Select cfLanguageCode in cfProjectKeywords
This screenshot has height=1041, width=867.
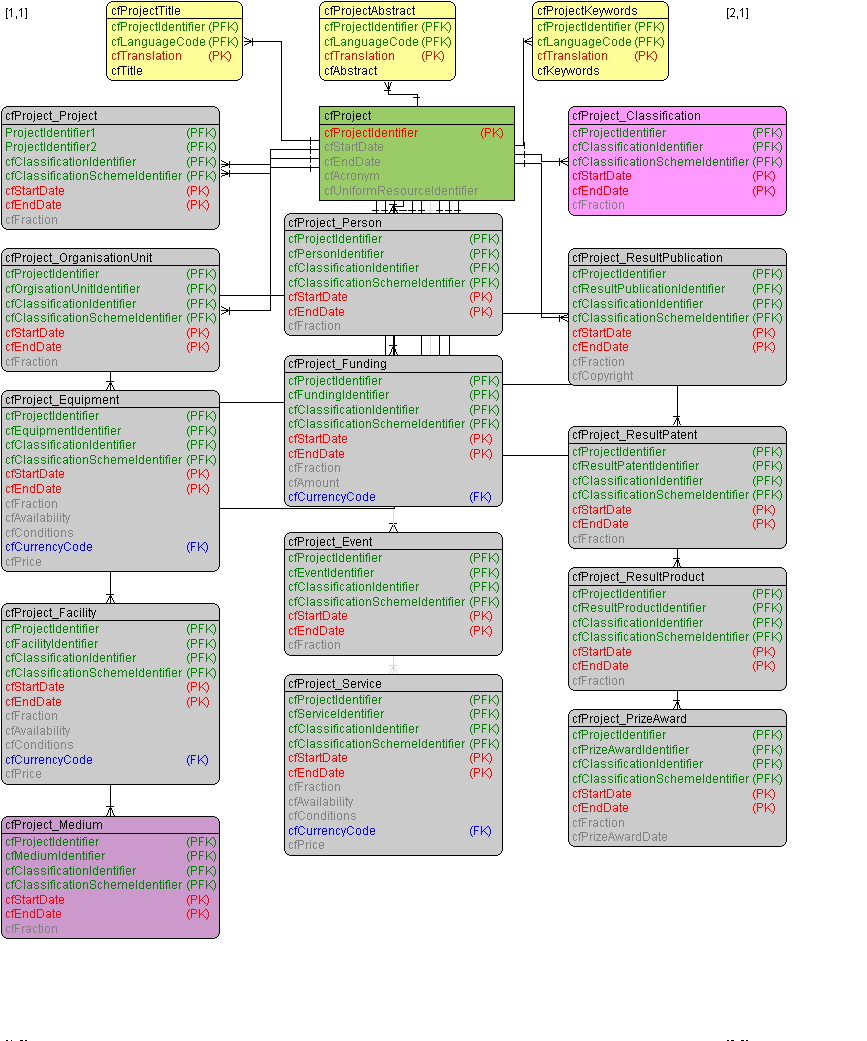coord(584,41)
